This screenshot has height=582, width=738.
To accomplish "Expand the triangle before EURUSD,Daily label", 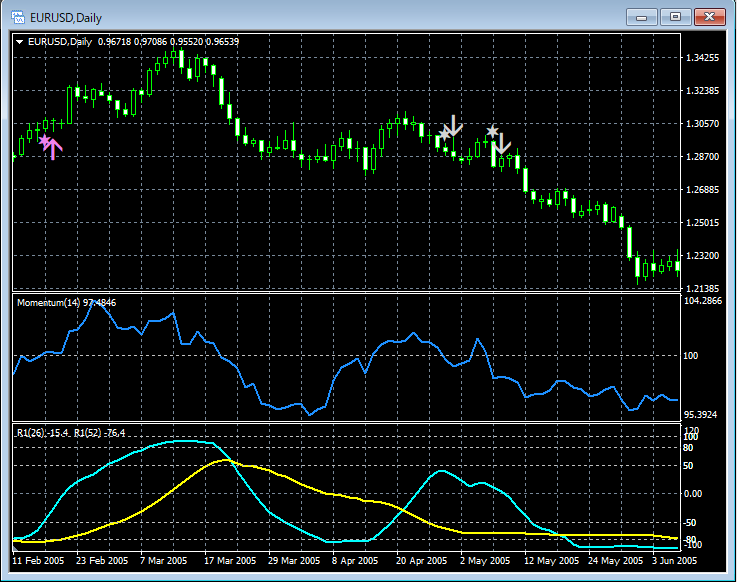I will (20, 41).
